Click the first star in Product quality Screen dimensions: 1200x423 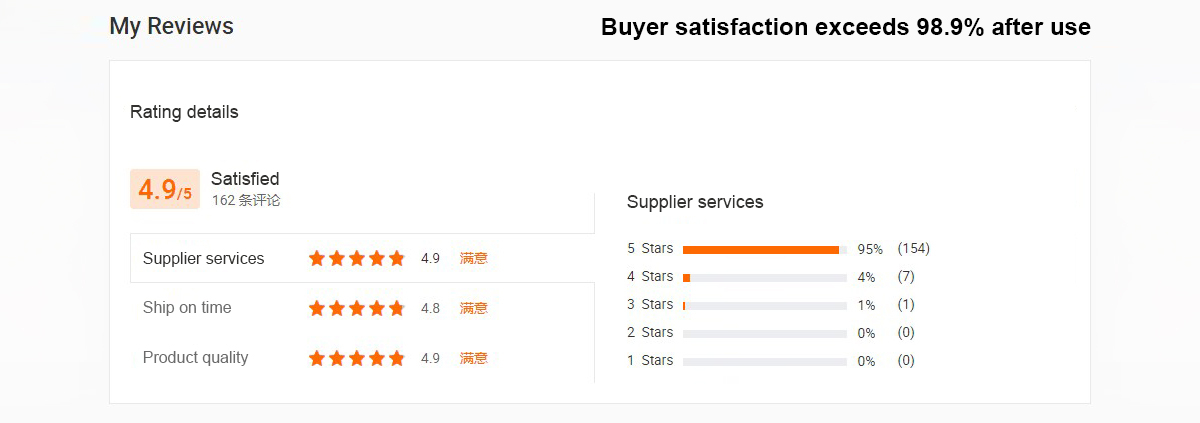[x=317, y=358]
